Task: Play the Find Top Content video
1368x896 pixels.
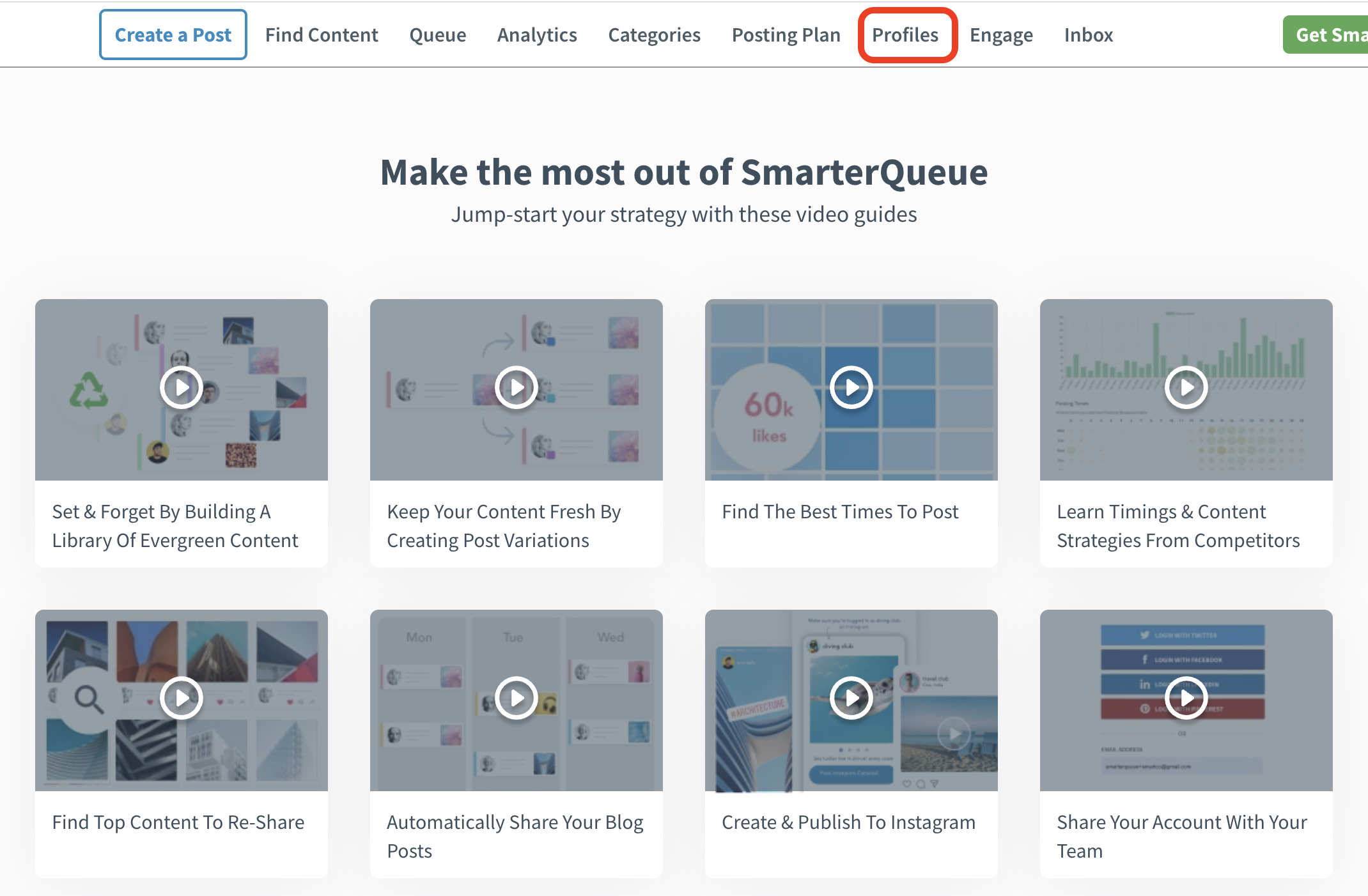Action: [x=182, y=698]
